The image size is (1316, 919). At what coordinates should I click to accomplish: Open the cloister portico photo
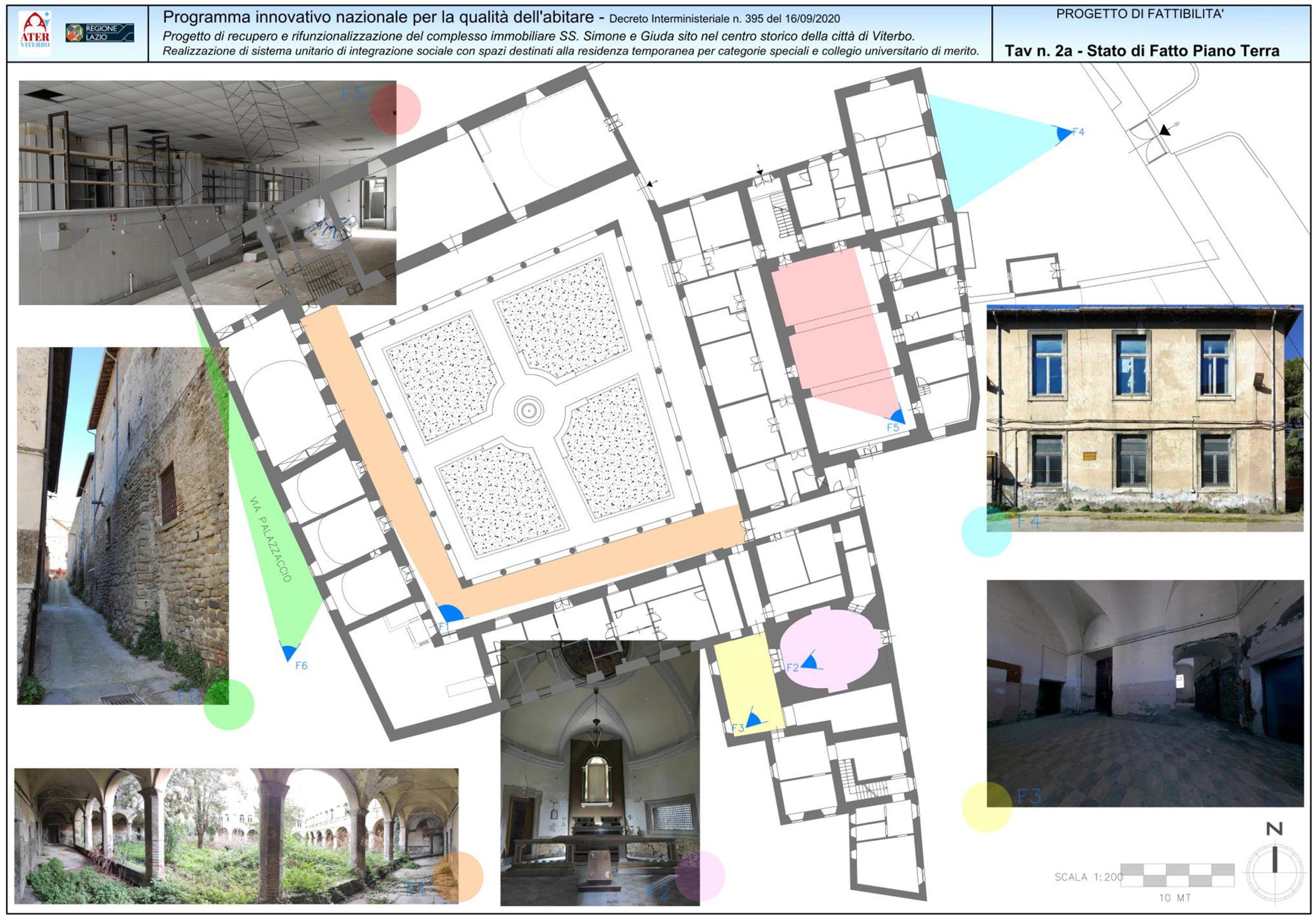pos(236,836)
